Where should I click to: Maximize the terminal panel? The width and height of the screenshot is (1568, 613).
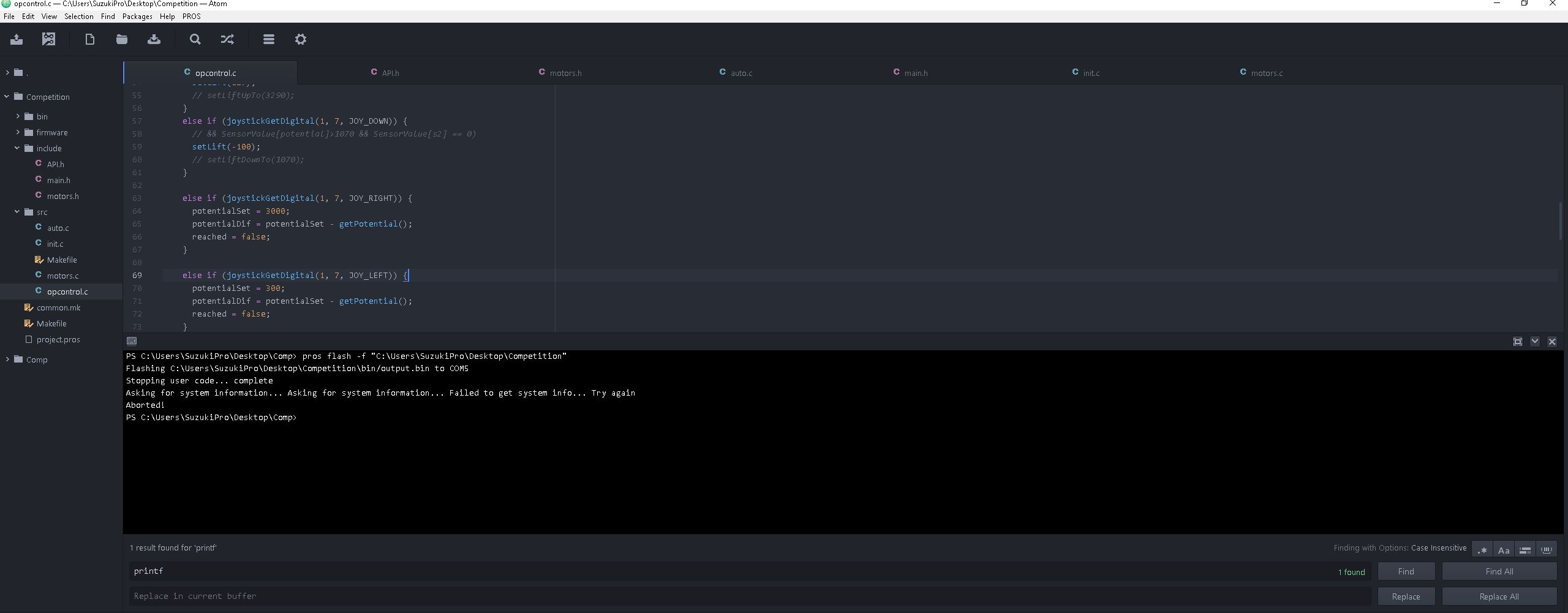[x=1517, y=342]
